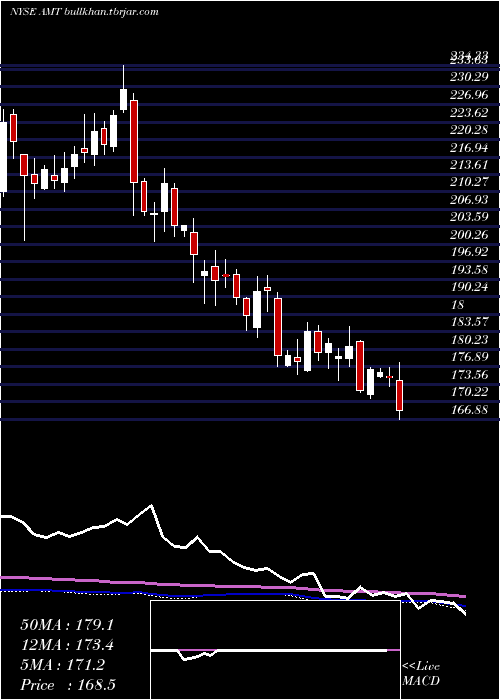Click the 203.59 price axis label
This screenshot has width=500, height=700.
click(x=469, y=217)
